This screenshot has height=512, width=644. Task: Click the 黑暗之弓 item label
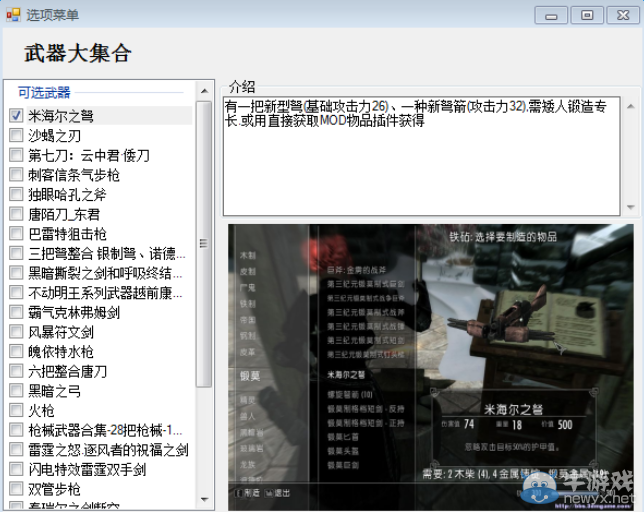coord(54,391)
